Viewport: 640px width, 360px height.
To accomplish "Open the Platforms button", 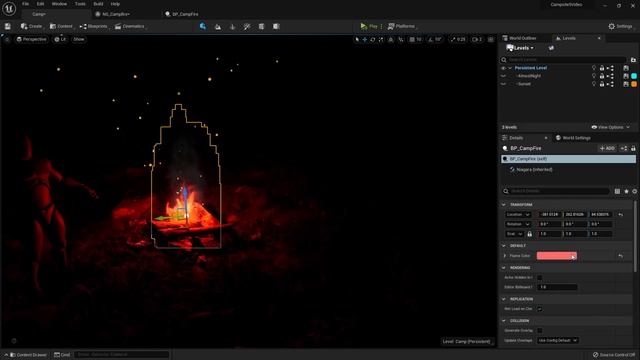I will point(402,27).
